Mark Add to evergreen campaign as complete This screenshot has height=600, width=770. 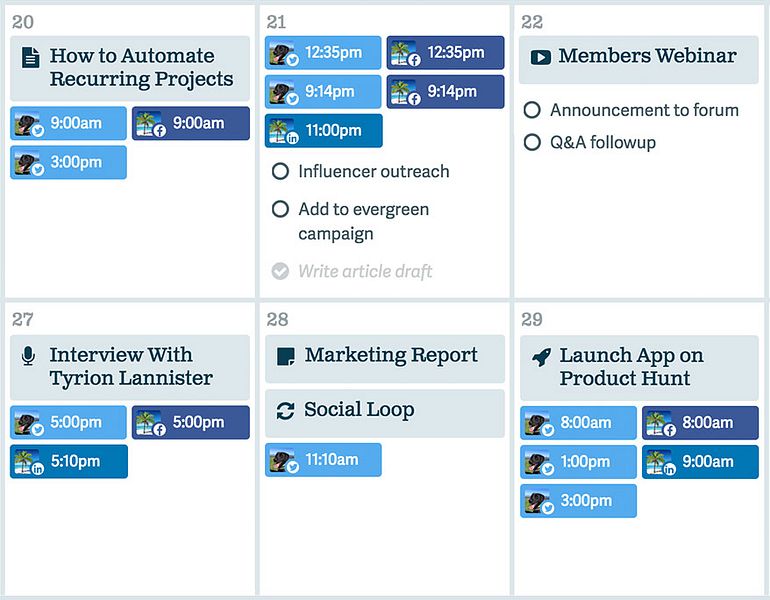pos(280,209)
